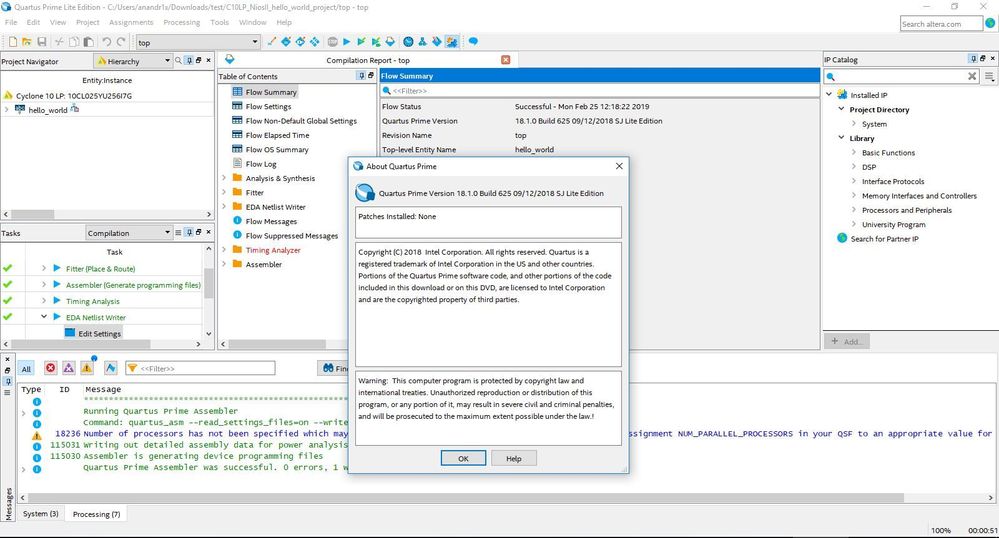Switch to the System (3) messages tab

pos(41,514)
